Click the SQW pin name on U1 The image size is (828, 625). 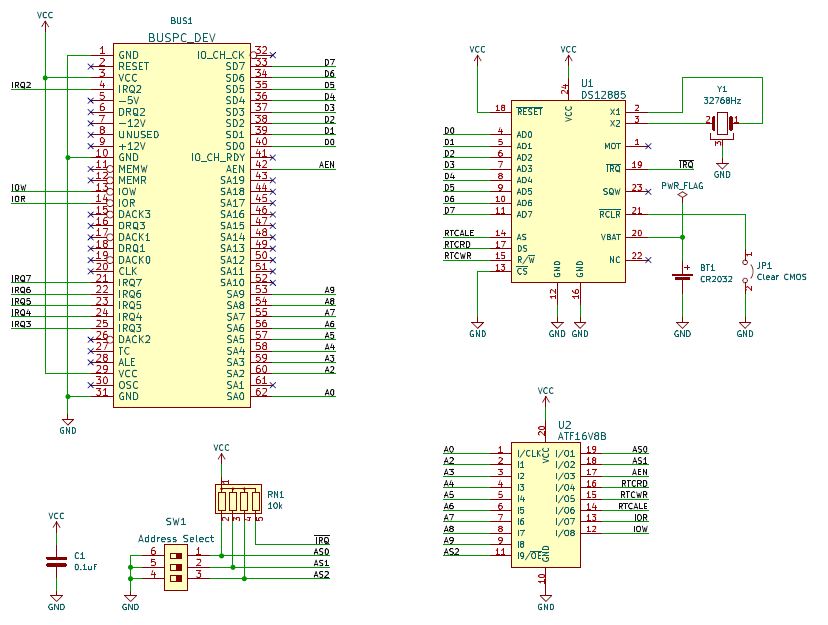click(x=611, y=192)
